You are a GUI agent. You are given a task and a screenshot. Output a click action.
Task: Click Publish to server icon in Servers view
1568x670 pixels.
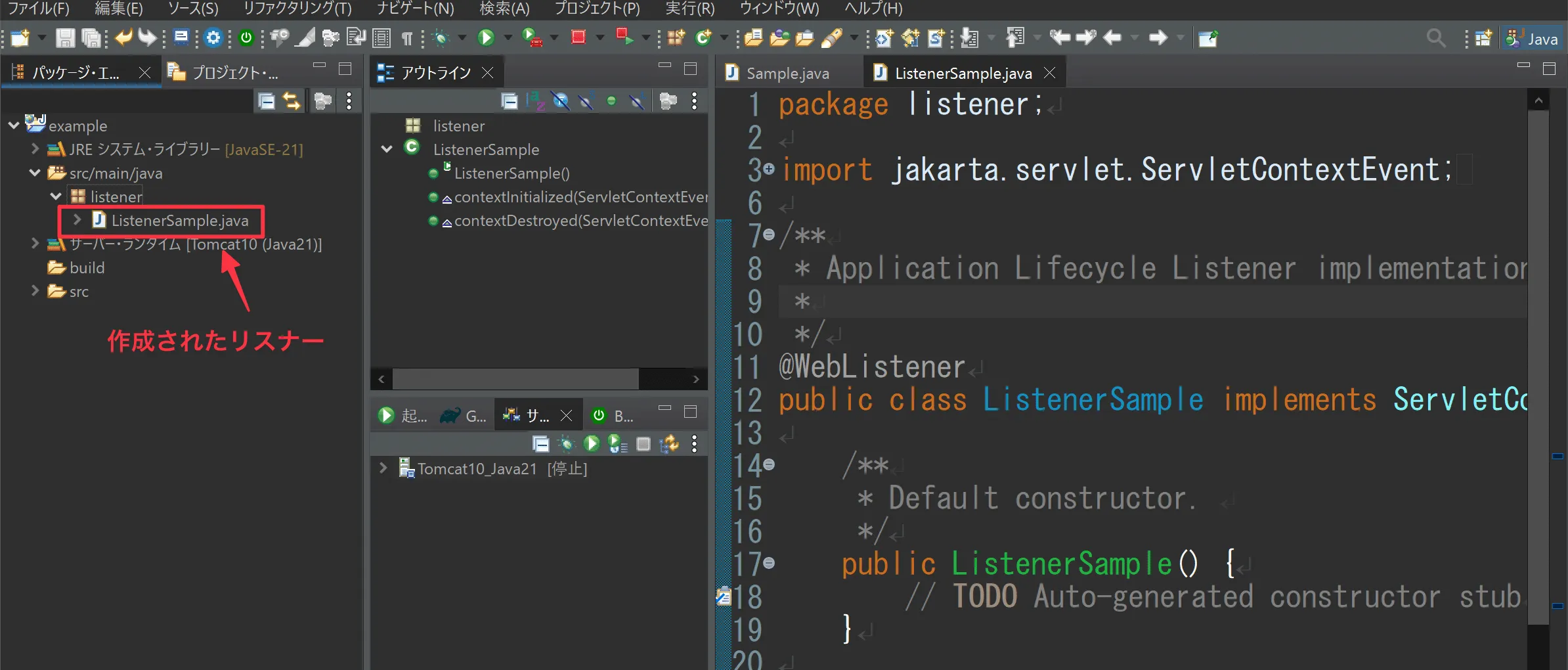pos(669,444)
